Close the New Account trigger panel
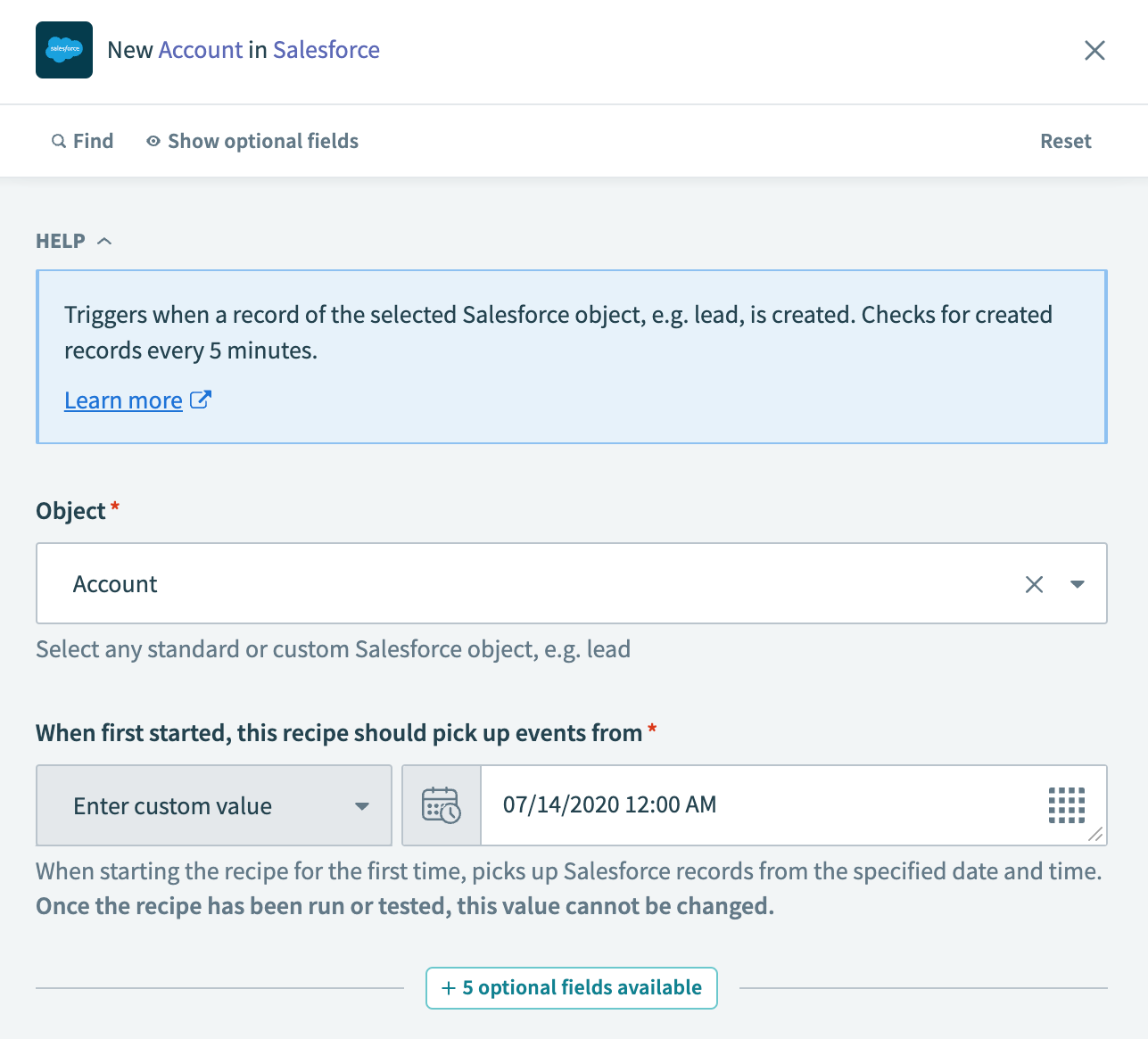 click(1094, 50)
